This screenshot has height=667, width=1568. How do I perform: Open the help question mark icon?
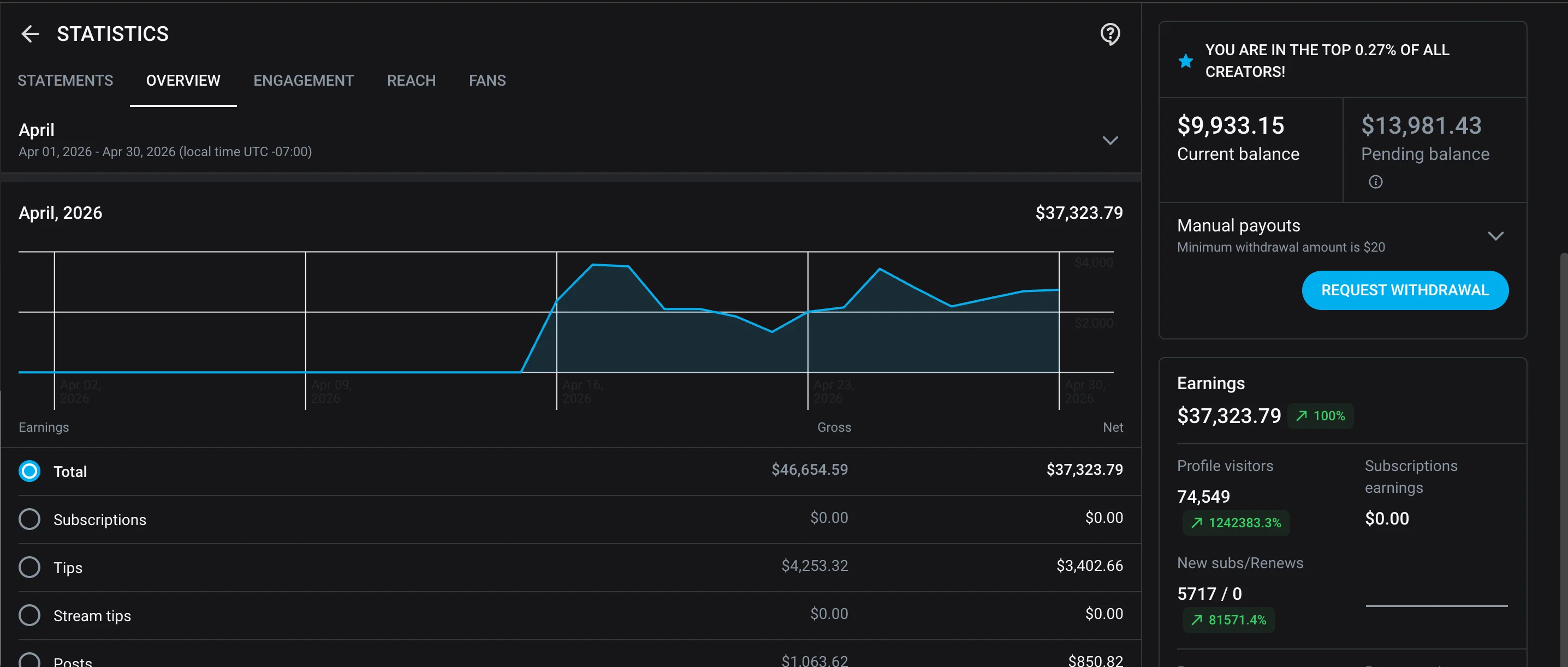point(1109,34)
